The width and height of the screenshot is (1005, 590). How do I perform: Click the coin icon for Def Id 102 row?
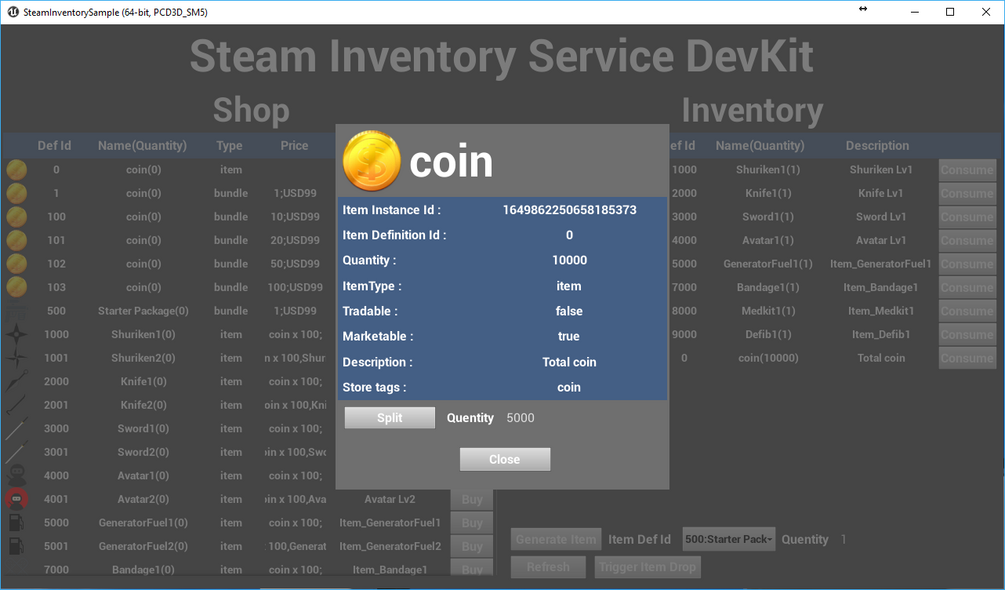[17, 264]
